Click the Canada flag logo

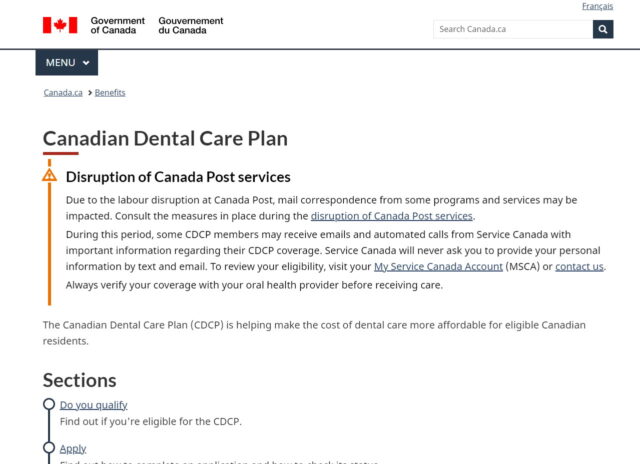pyautogui.click(x=59, y=25)
